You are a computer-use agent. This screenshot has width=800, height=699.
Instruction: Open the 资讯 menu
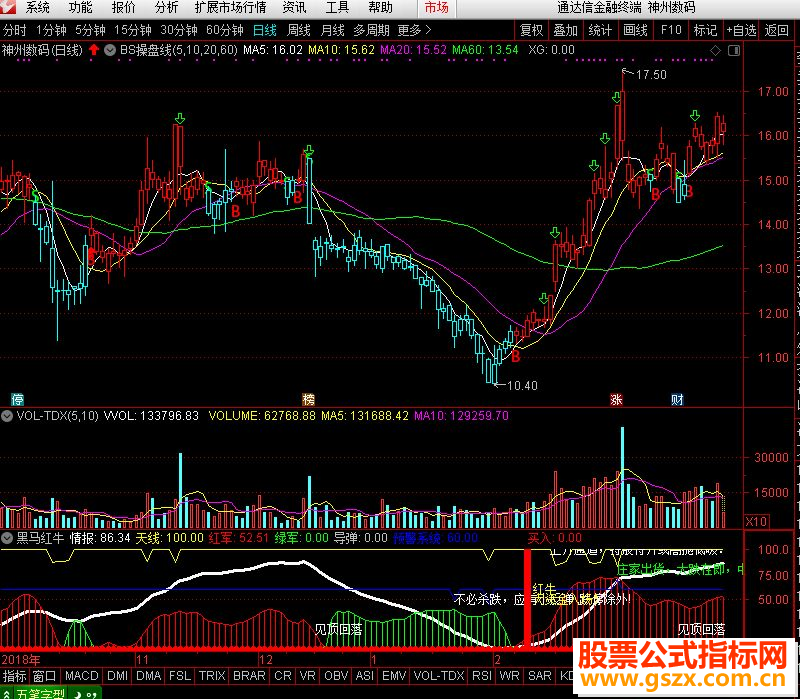click(294, 8)
